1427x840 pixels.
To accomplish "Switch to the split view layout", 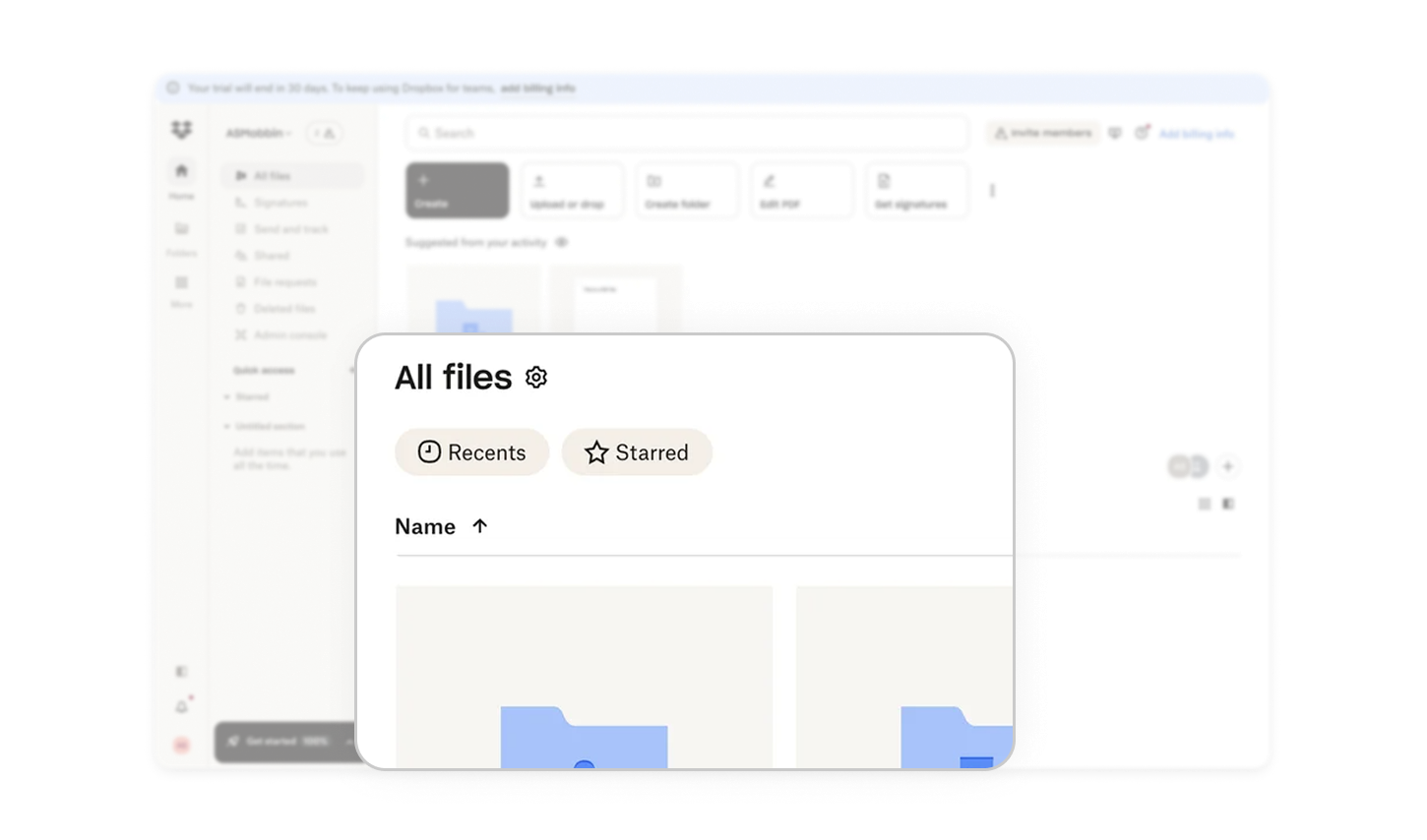I will (1227, 504).
